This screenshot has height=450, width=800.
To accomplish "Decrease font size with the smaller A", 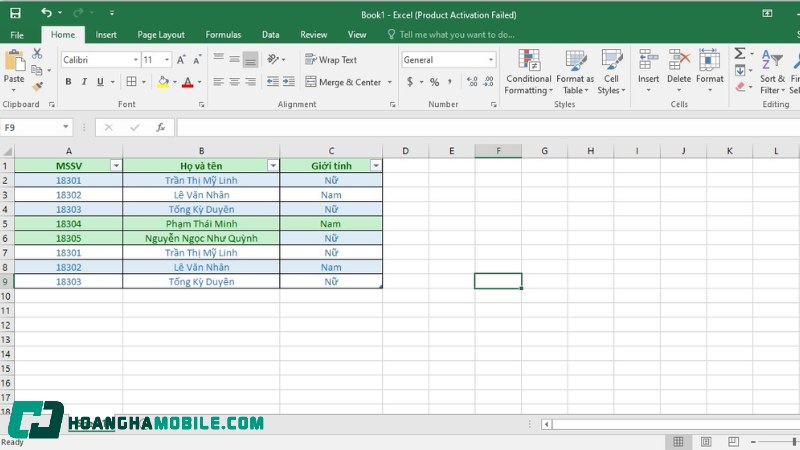I will (197, 60).
